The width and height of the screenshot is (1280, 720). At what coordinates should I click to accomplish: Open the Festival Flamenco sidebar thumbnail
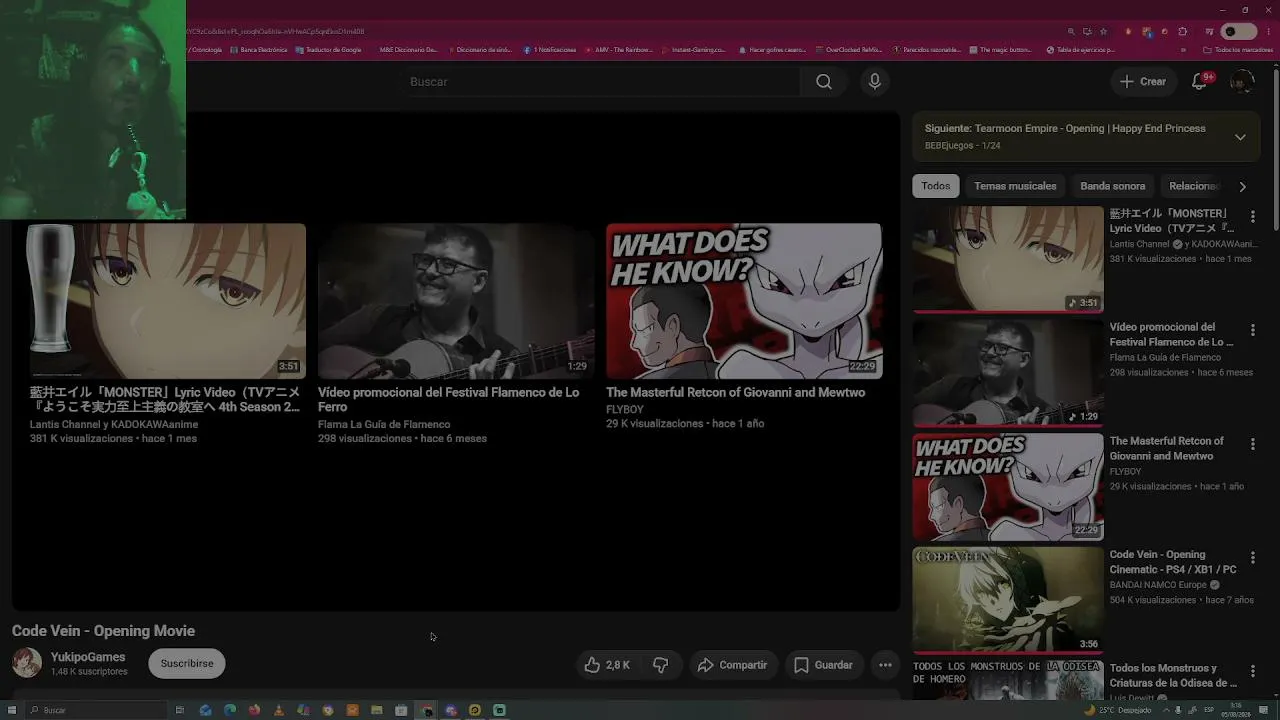[1008, 373]
